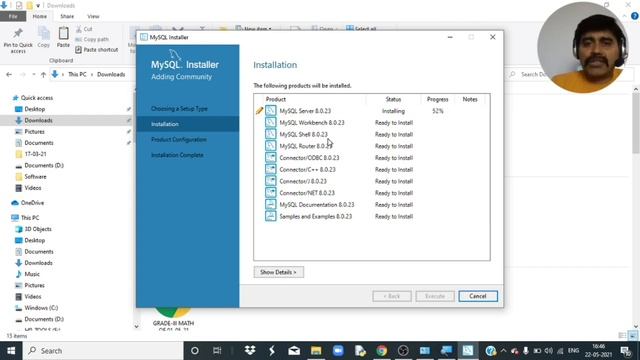Click the MySQL Shell 8.0.23 product icon
This screenshot has width=640, height=360.
pos(271,134)
